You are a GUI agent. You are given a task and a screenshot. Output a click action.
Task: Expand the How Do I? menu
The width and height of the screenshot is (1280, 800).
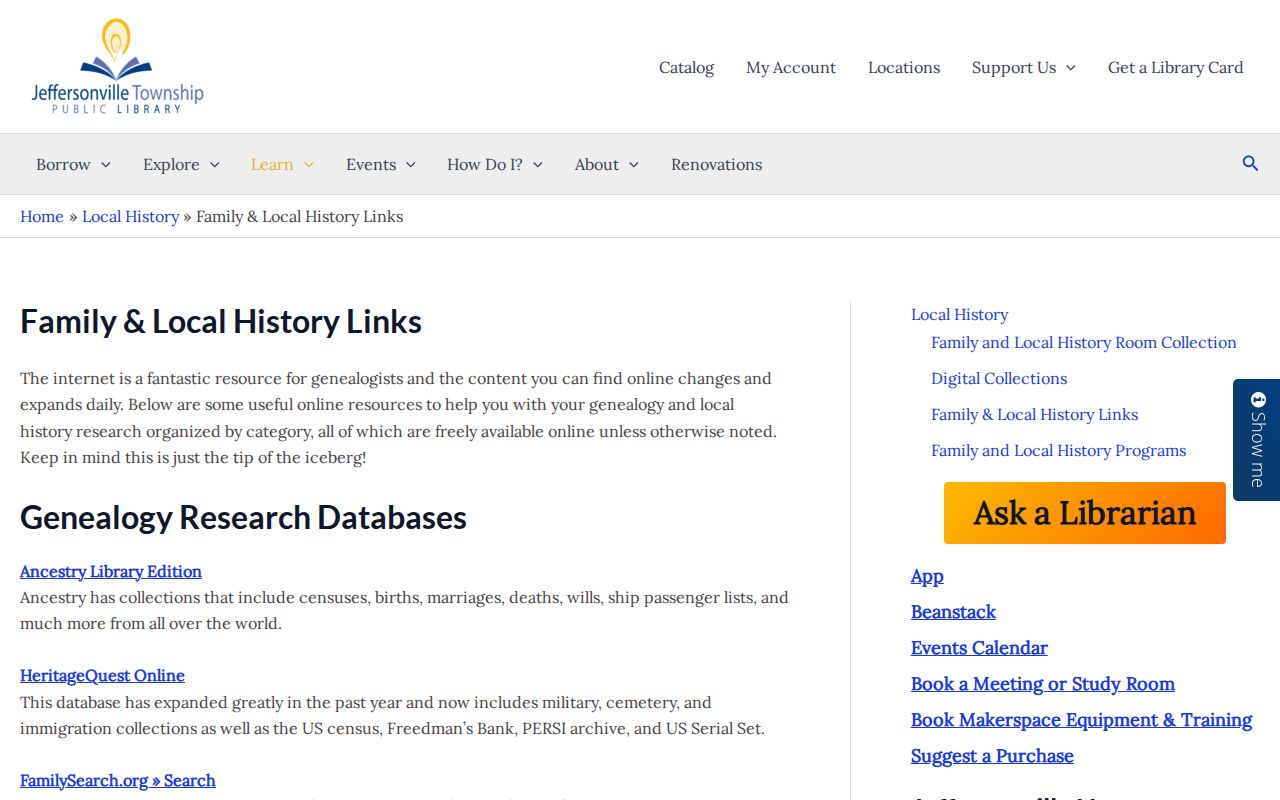tap(495, 164)
